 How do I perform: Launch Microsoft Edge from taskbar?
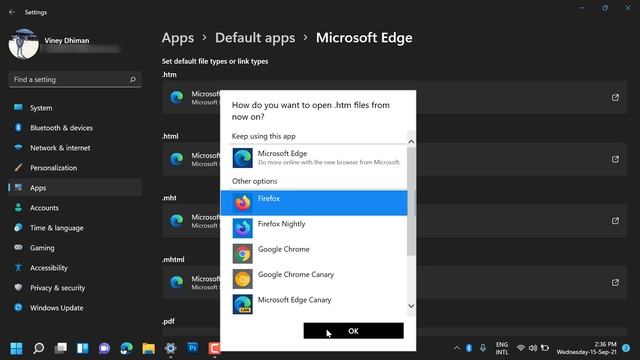[127, 348]
